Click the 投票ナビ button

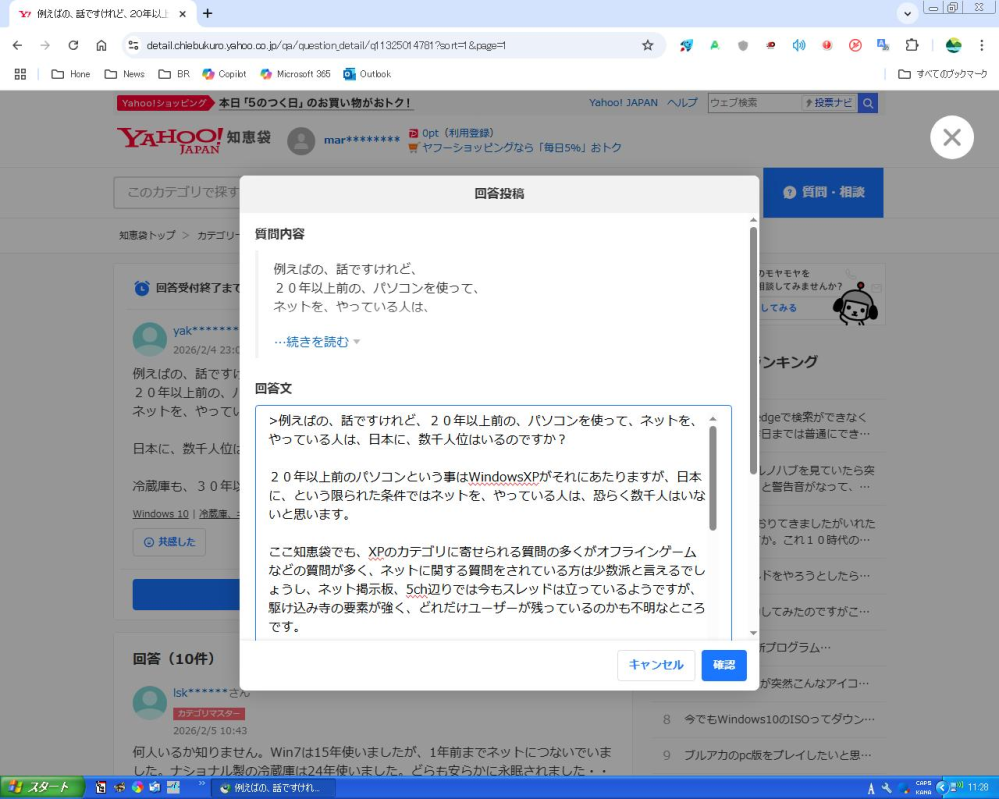tap(828, 103)
